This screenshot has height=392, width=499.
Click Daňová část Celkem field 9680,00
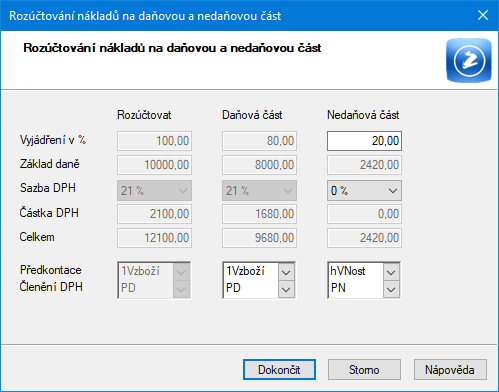259,238
